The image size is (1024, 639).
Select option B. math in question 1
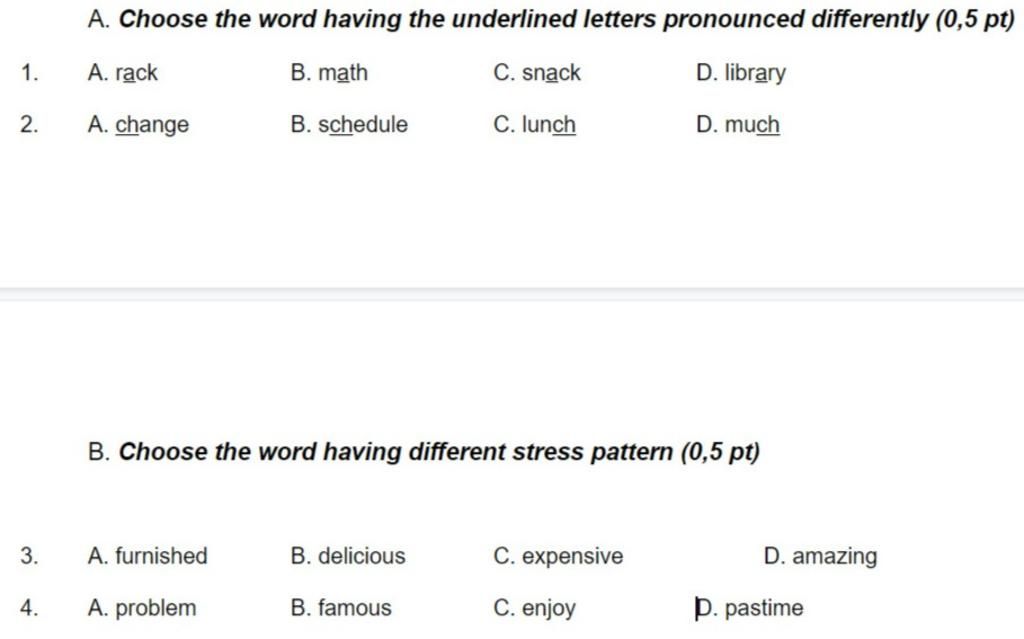tap(329, 73)
